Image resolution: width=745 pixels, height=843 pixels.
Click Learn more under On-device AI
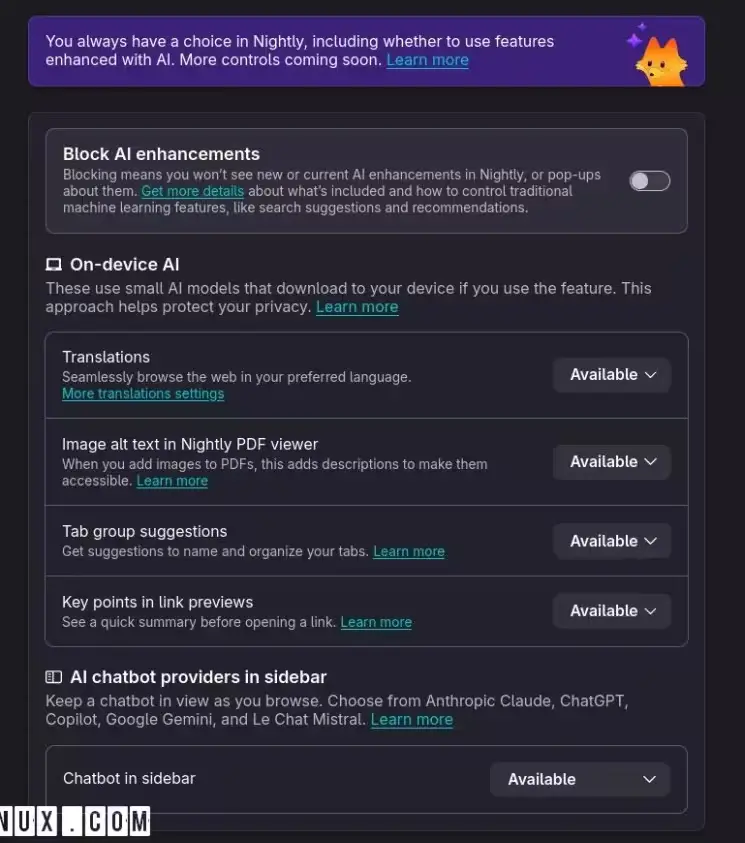coord(357,307)
